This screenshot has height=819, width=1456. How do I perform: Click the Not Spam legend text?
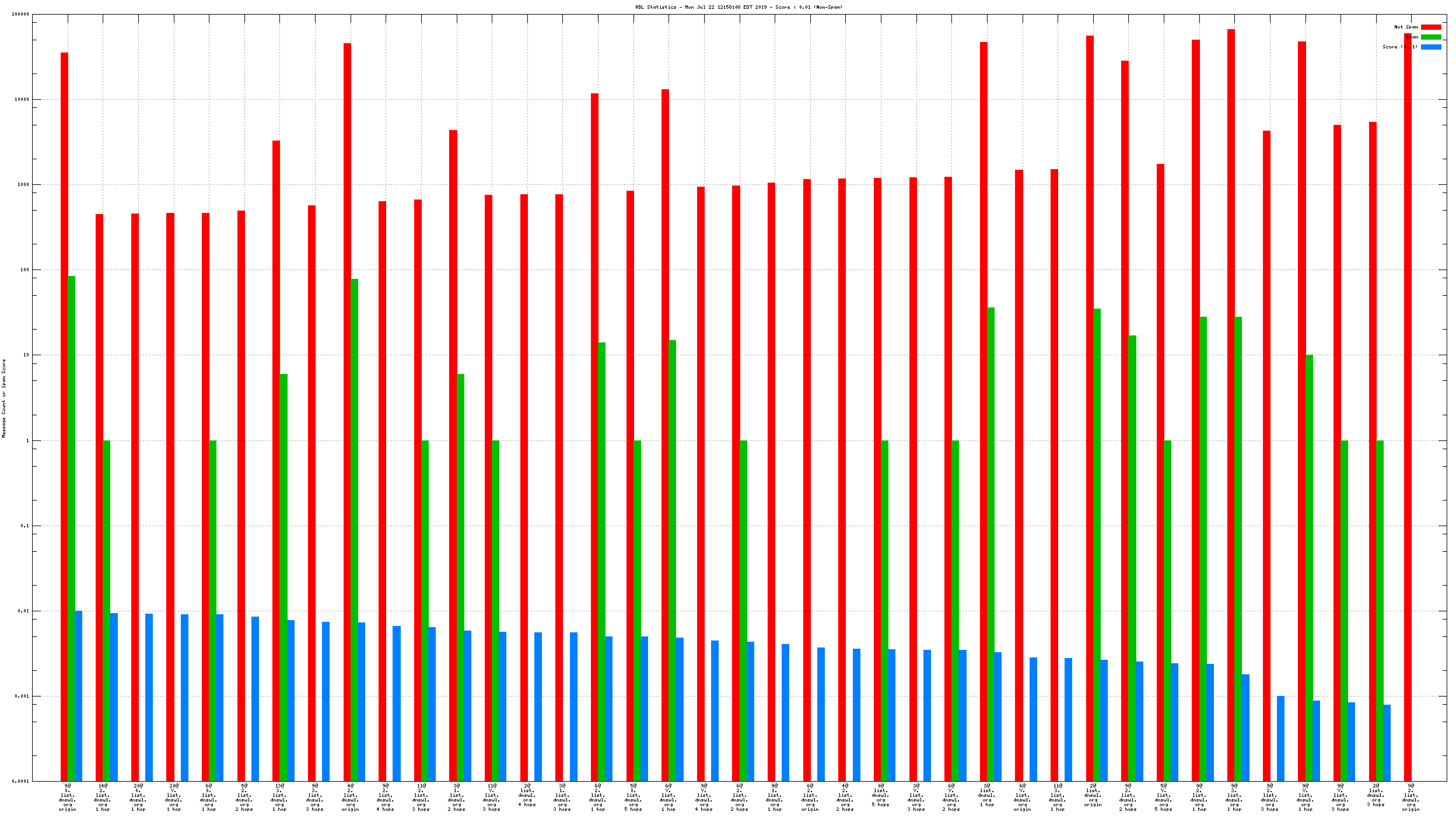point(1406,27)
